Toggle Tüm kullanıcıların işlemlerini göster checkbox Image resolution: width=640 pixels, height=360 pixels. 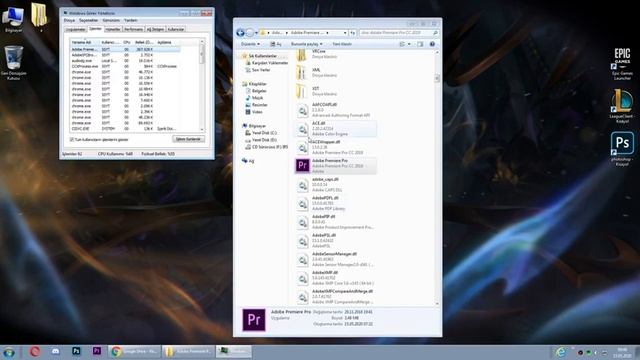[72, 140]
